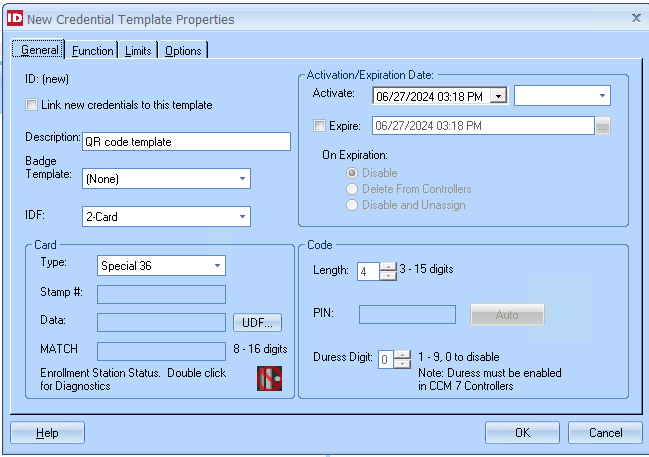Image resolution: width=649 pixels, height=457 pixels.
Task: Increase Code Length with up arrow
Action: click(388, 267)
